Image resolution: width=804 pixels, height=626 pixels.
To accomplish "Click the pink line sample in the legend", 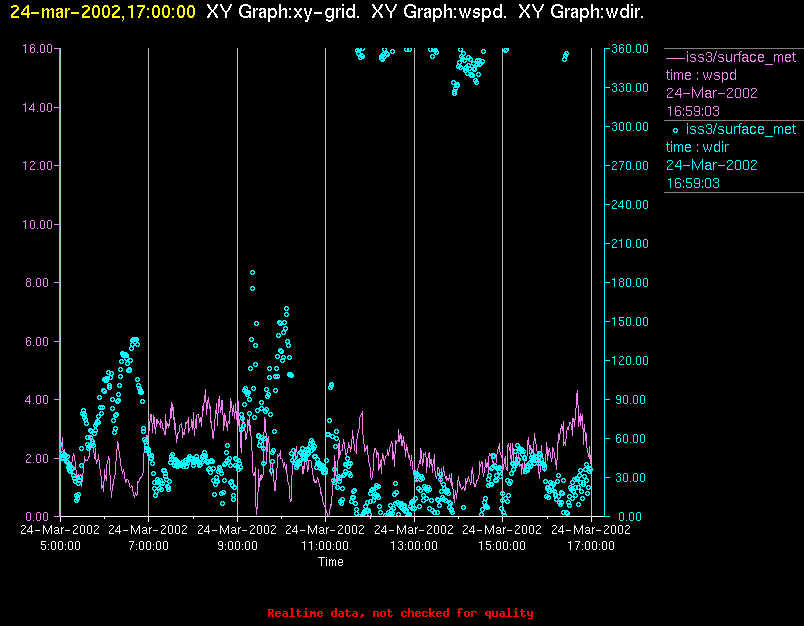I will (675, 57).
